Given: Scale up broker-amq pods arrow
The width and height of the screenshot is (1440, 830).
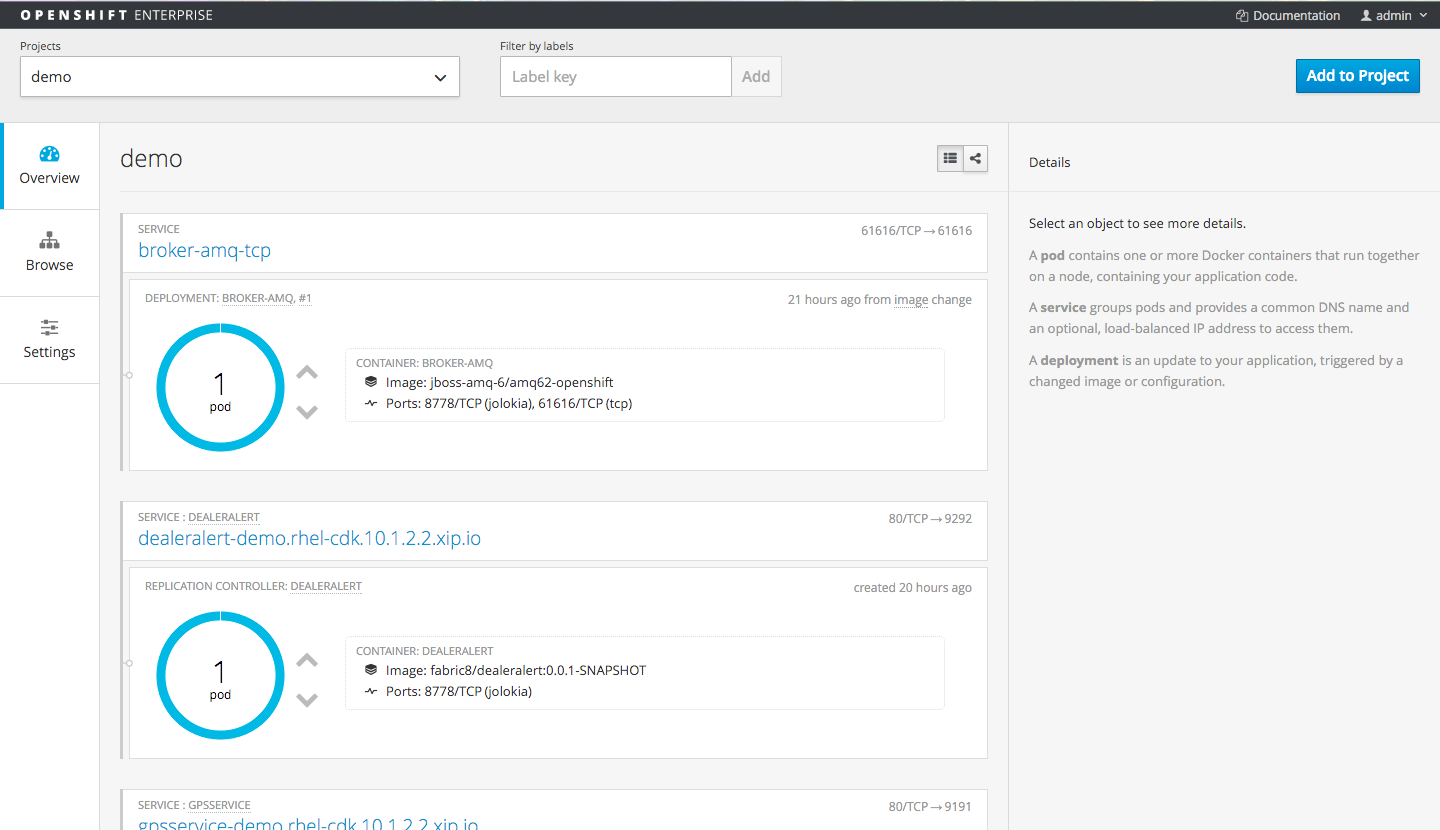Looking at the screenshot, I should point(307,373).
